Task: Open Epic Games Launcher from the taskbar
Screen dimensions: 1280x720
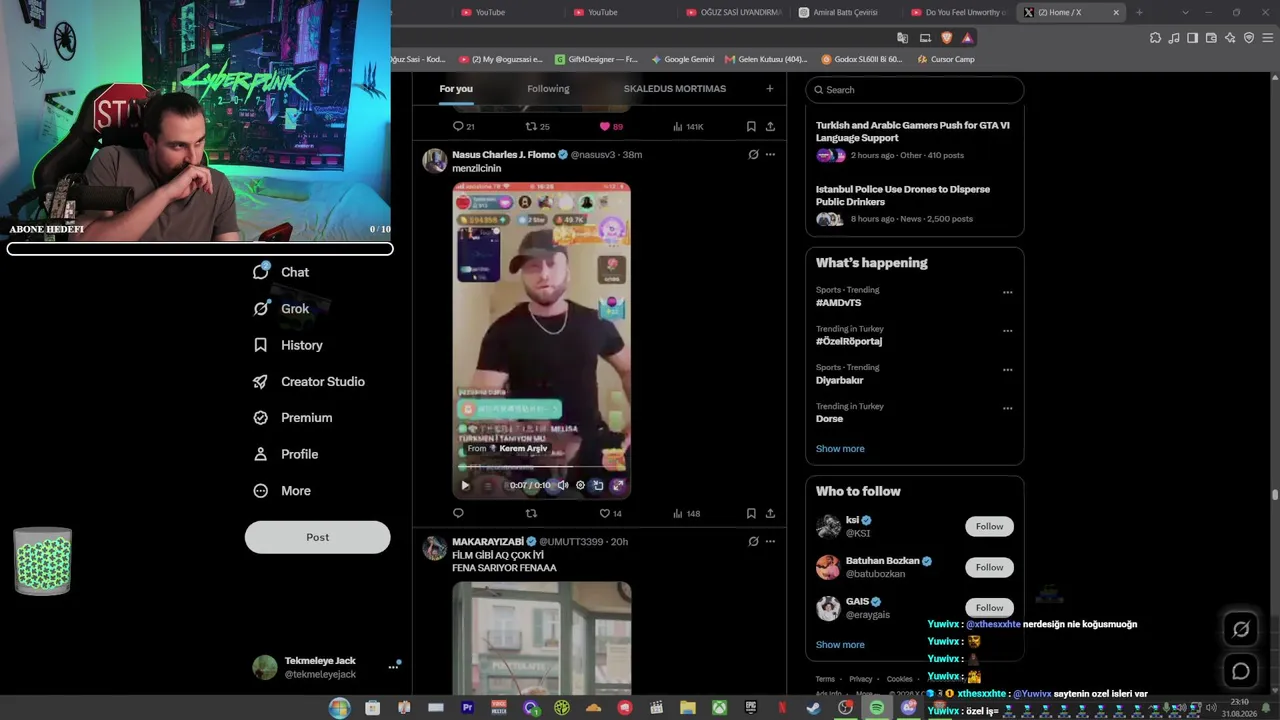Action: pyautogui.click(x=751, y=708)
